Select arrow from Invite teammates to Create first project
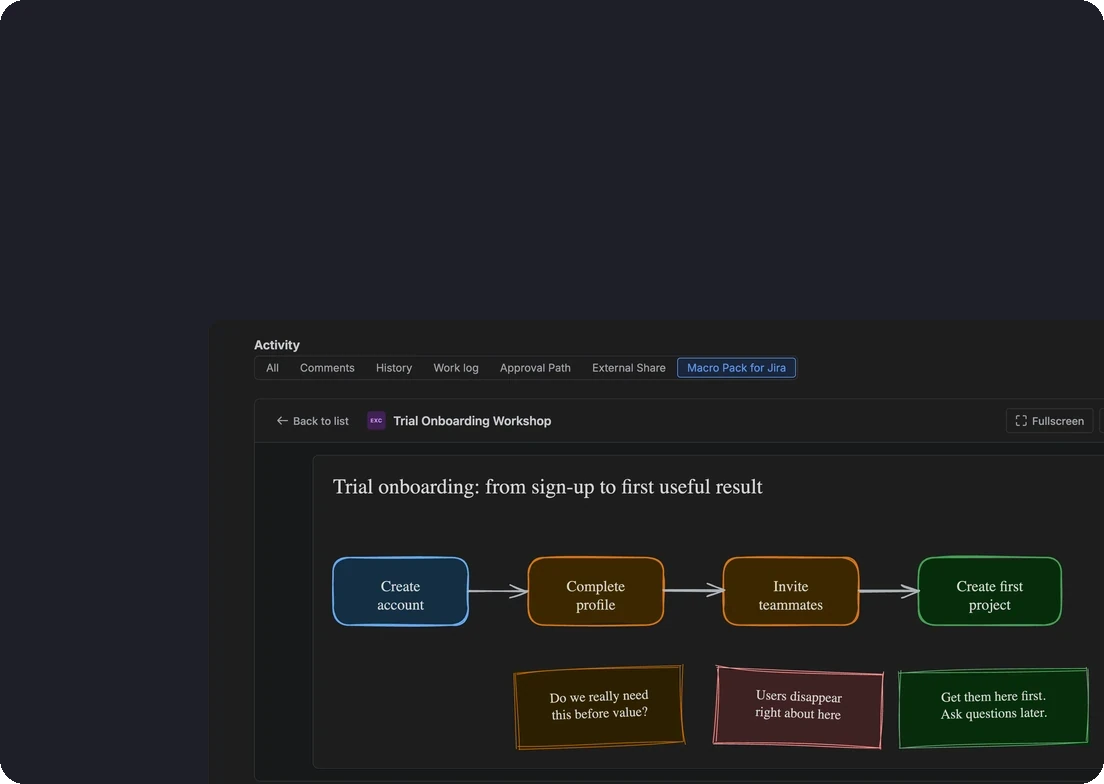This screenshot has height=784, width=1104. coord(889,591)
